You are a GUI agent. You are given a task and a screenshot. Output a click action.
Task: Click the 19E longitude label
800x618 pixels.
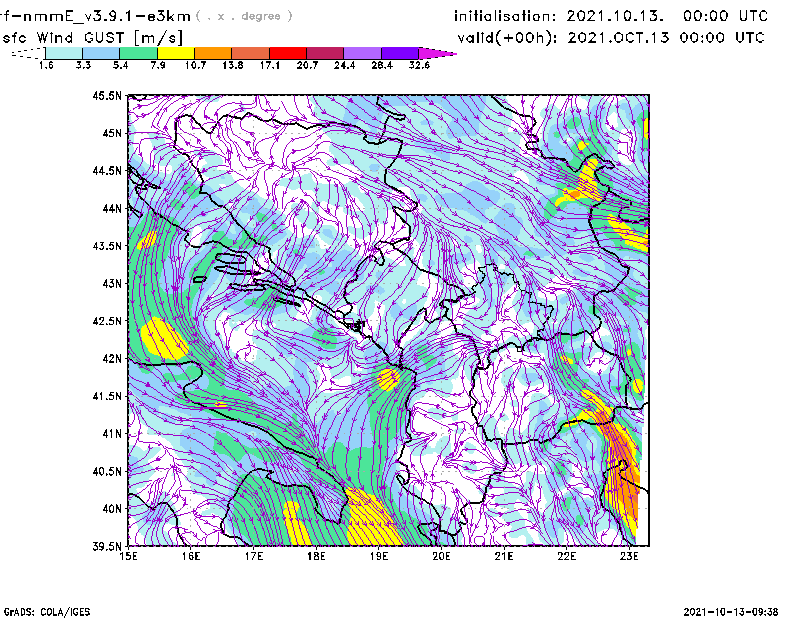tap(379, 556)
